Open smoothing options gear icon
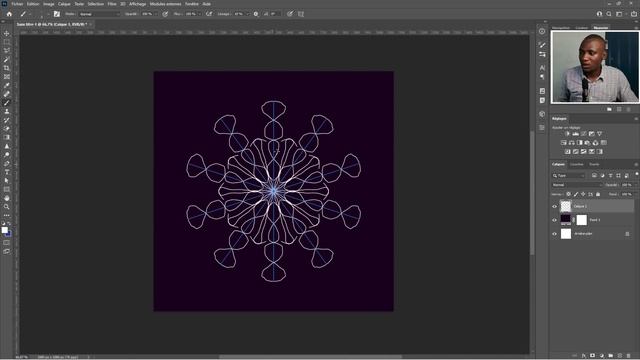Screen dimensions: 640x360 click(x=256, y=14)
